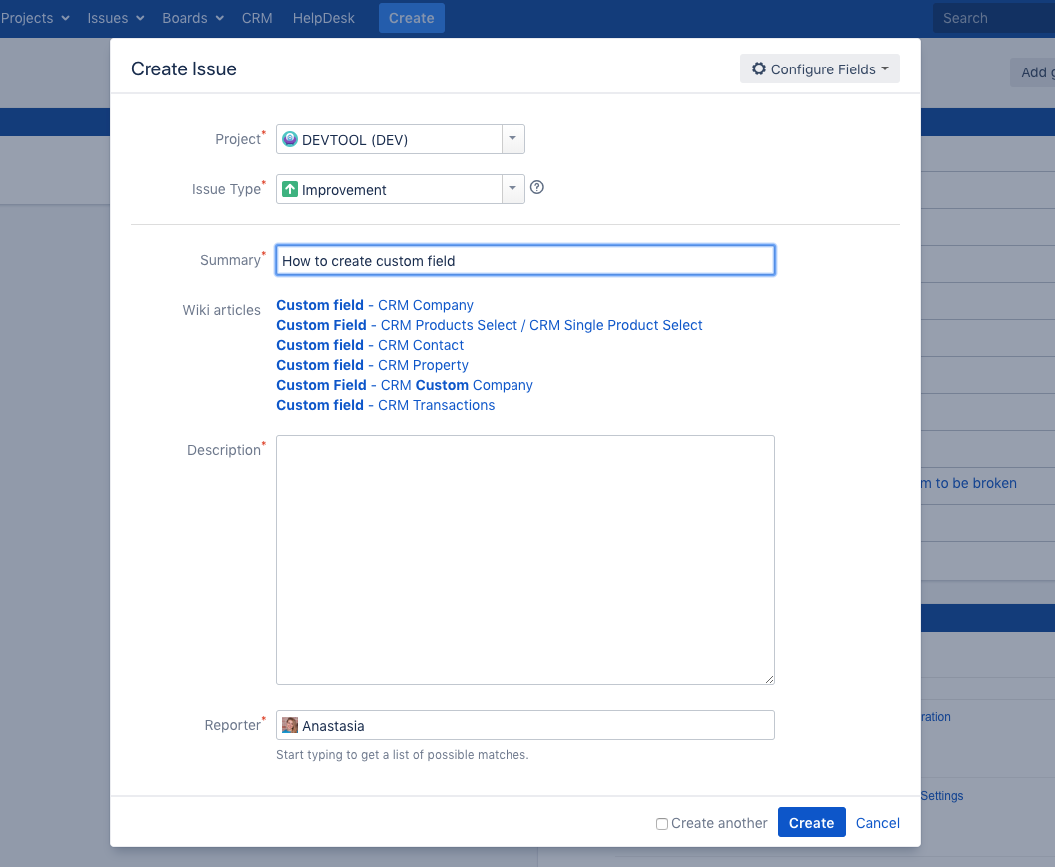
Task: Click the DEVTOOL project avatar icon
Action: [x=290, y=140]
